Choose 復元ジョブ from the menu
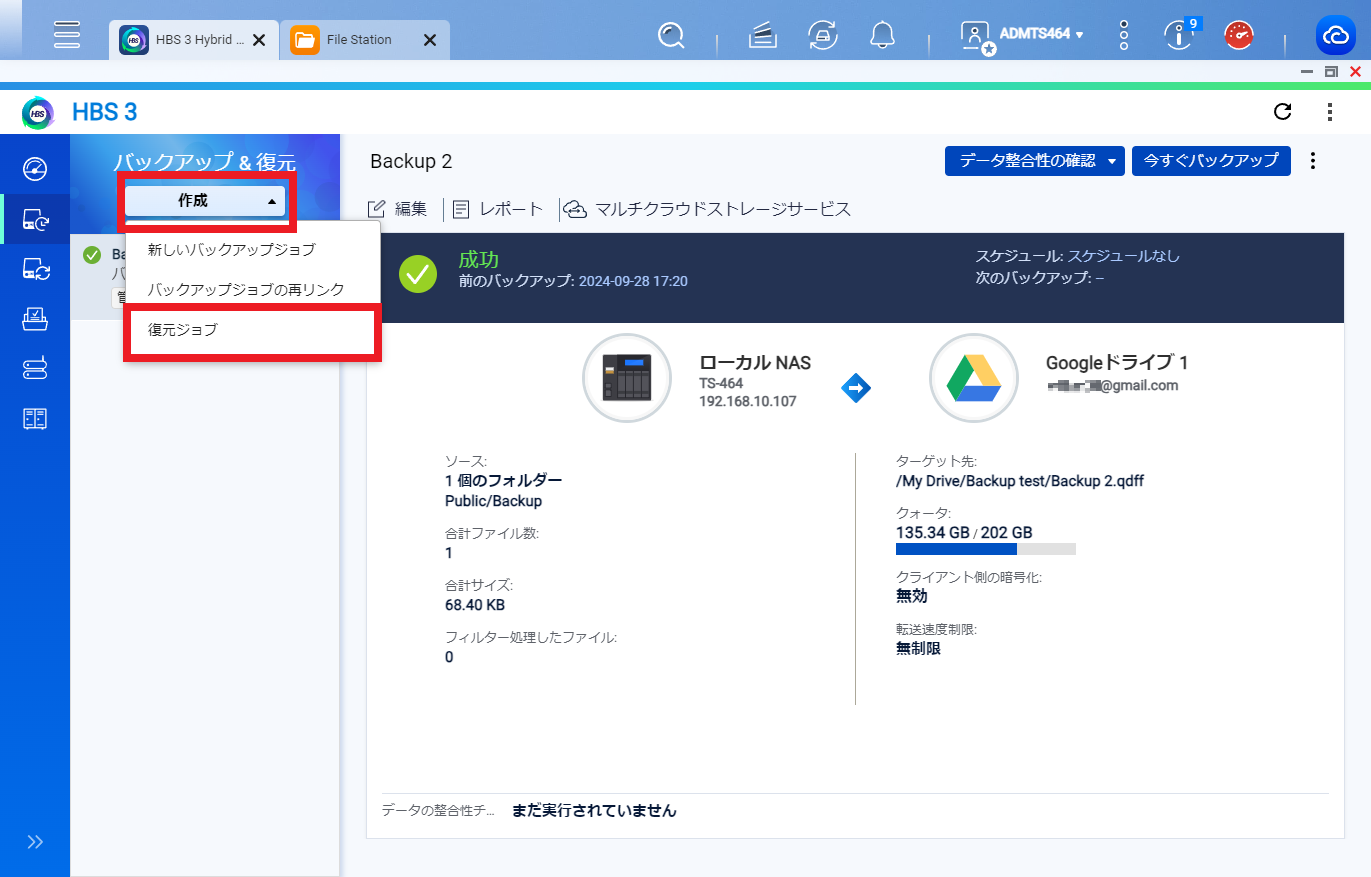 click(x=252, y=330)
